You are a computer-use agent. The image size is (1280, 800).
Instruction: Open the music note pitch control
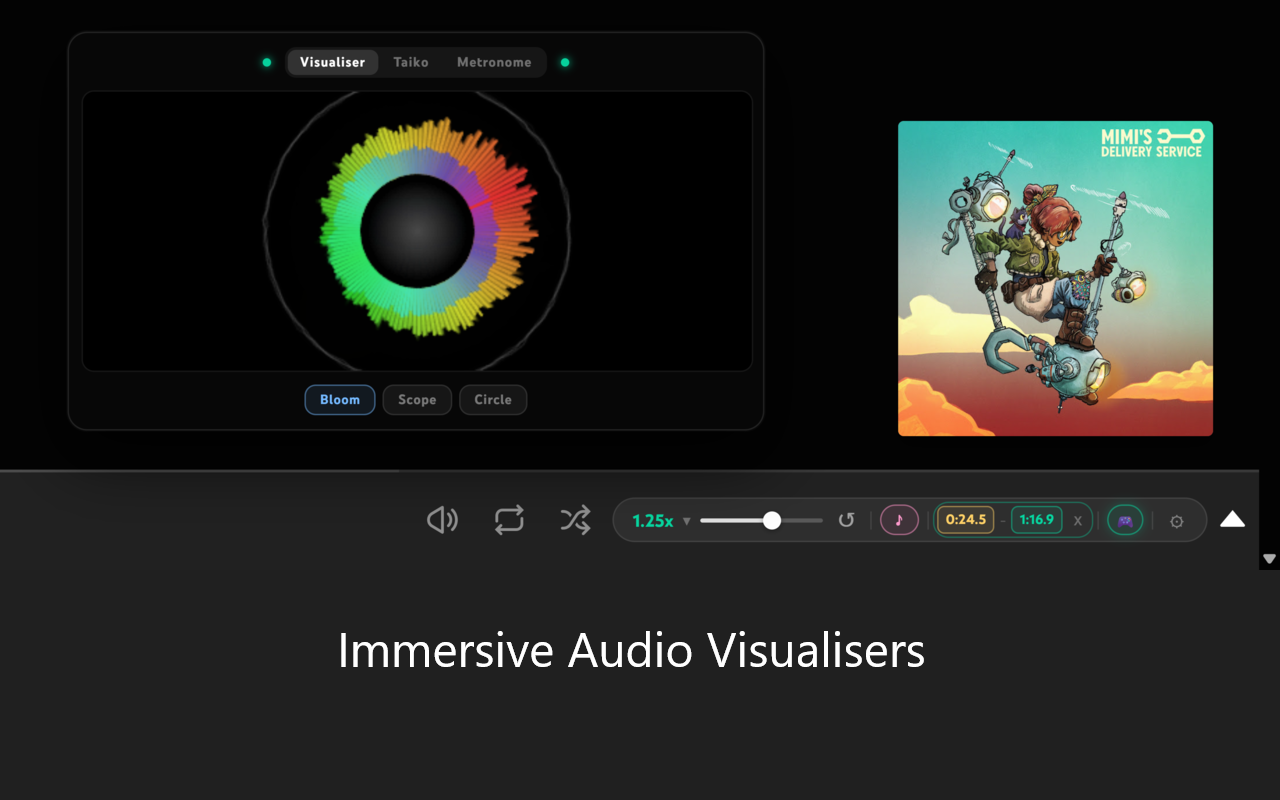[899, 520]
